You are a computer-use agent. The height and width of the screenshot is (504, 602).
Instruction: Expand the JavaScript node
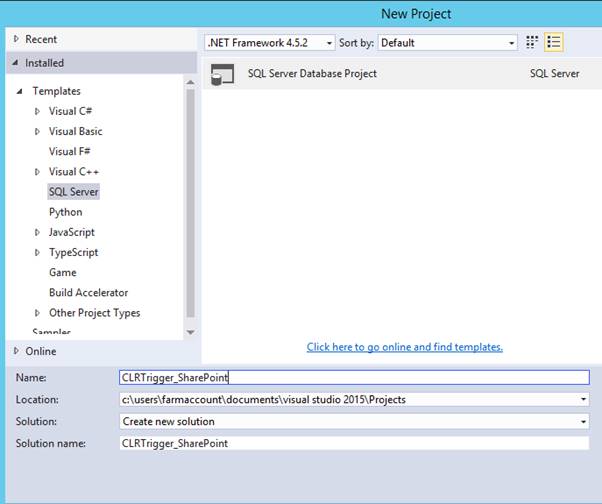click(37, 232)
